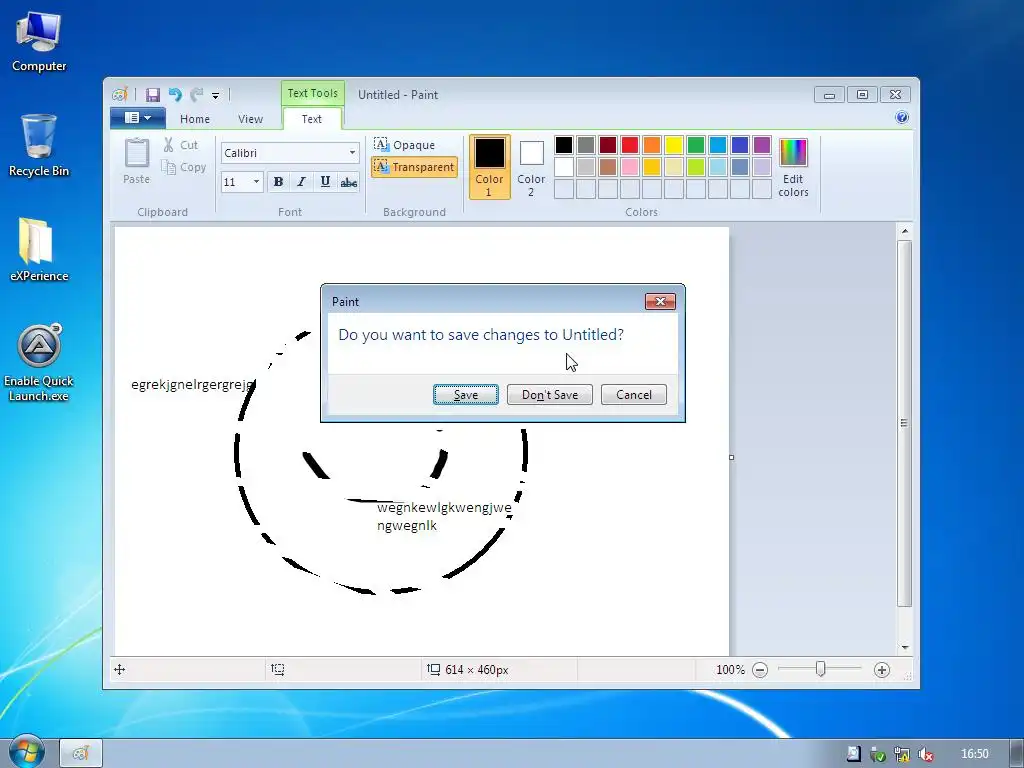Screen dimensions: 1024x768
Task: Open the Paint file menu button
Action: pyautogui.click(x=137, y=118)
